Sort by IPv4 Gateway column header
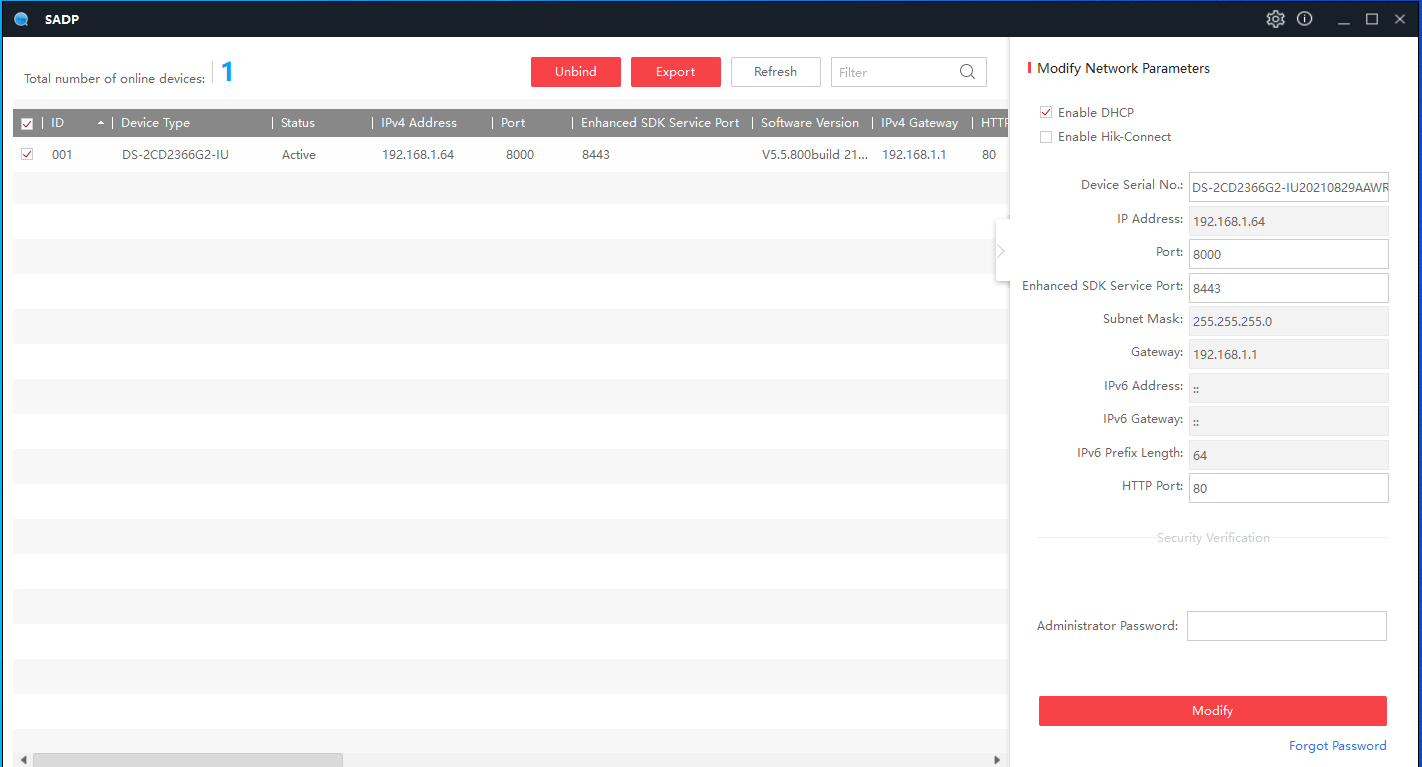Image resolution: width=1422 pixels, height=767 pixels. pos(920,123)
